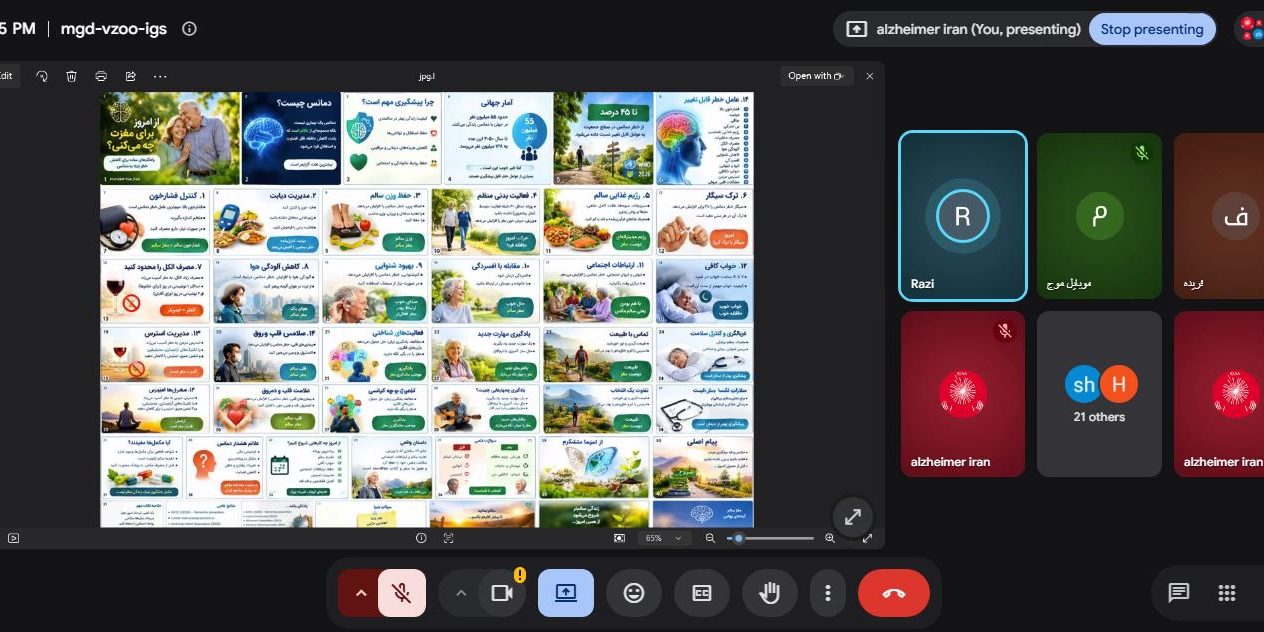This screenshot has height=632, width=1264.
Task: Turn on the camera button
Action: 502,593
